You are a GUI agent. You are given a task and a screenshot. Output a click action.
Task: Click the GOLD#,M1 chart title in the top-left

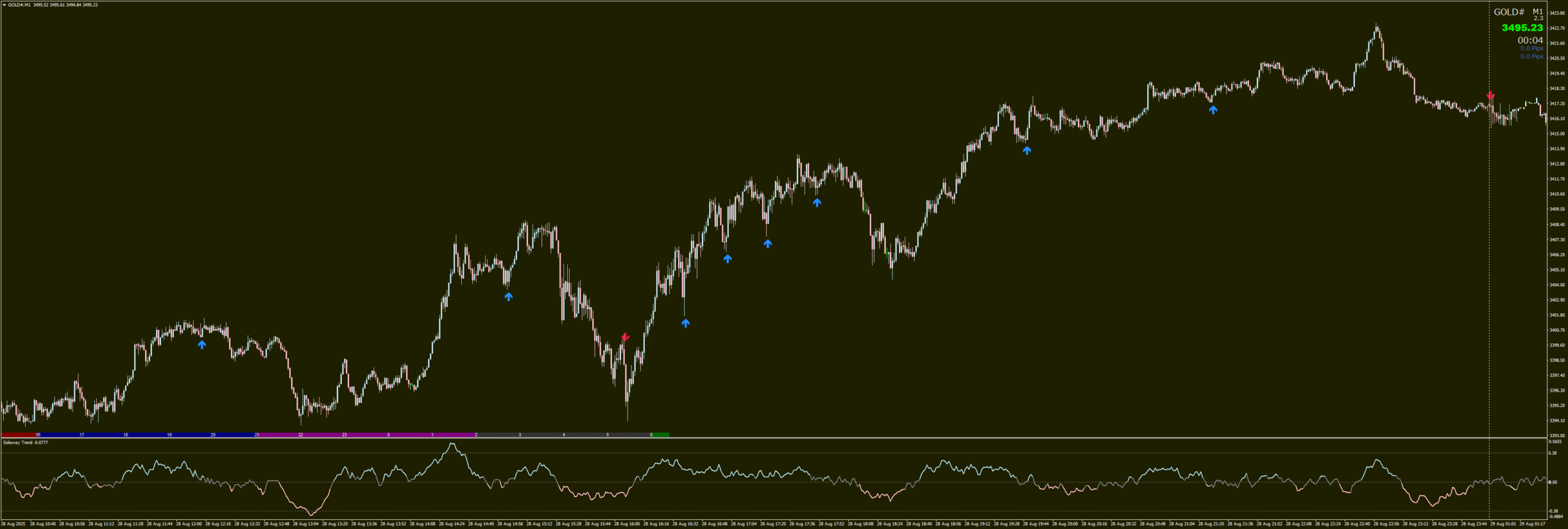pos(19,5)
